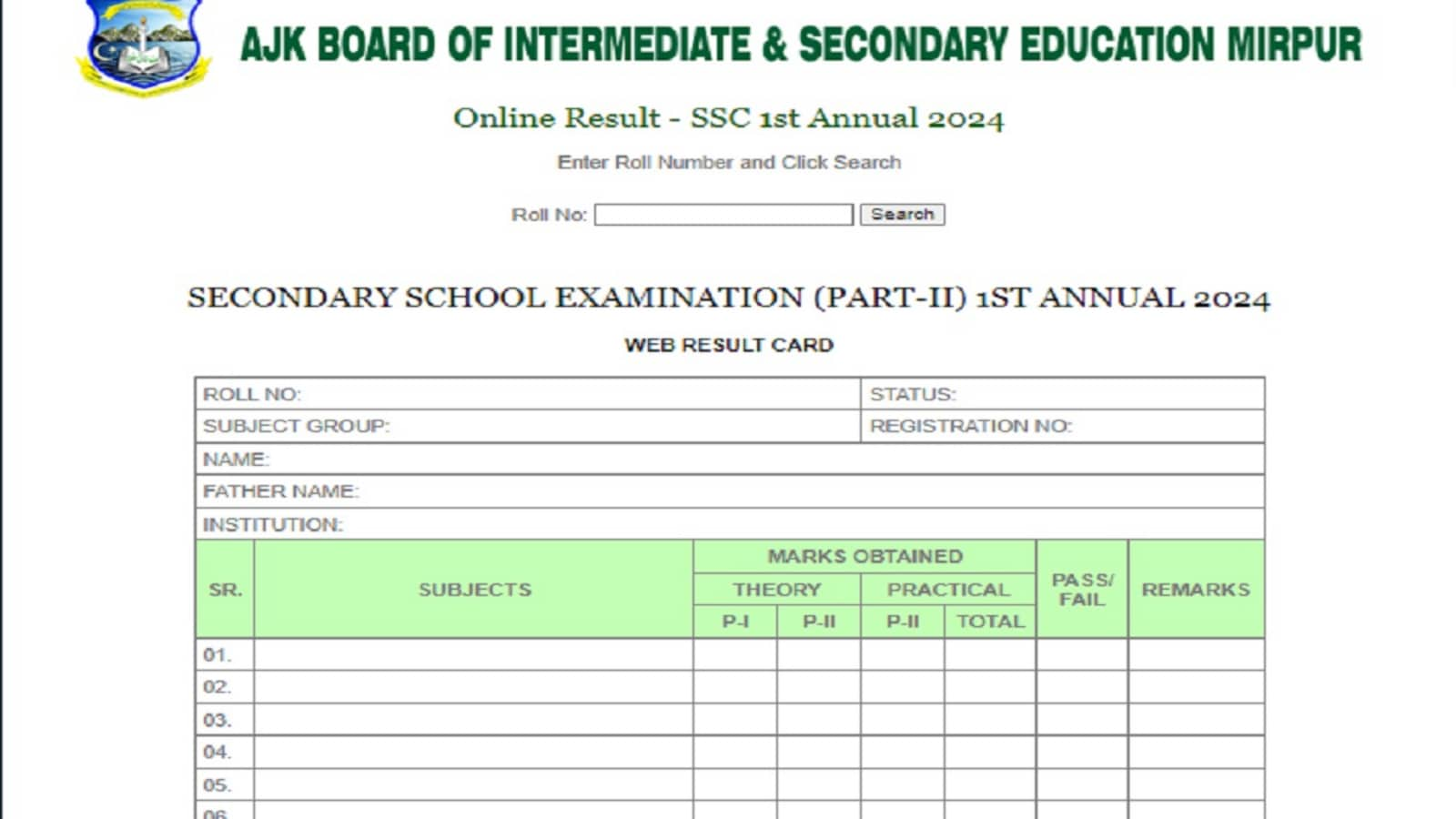The image size is (1456, 819).
Task: Click the 'REGISTRATION NO:' cell
Action: [x=1062, y=426]
